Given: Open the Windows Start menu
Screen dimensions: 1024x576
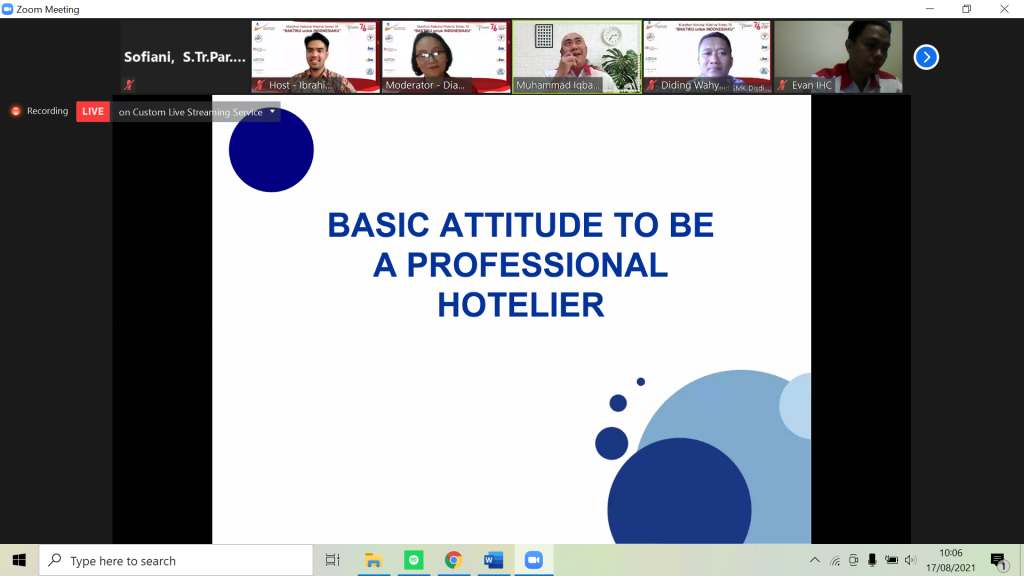Looking at the screenshot, I should 19,560.
